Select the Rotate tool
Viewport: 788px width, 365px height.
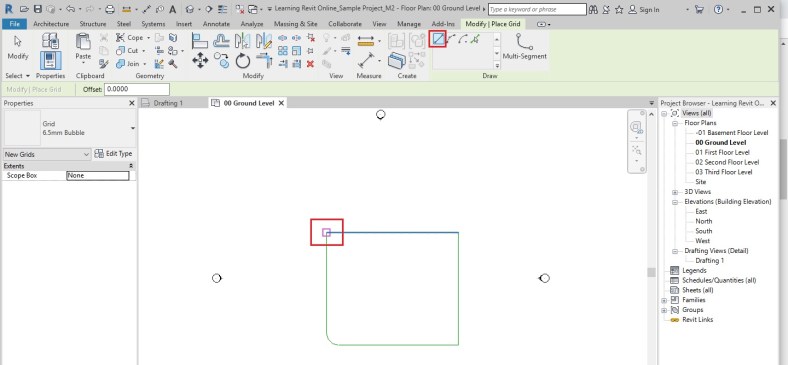point(243,61)
